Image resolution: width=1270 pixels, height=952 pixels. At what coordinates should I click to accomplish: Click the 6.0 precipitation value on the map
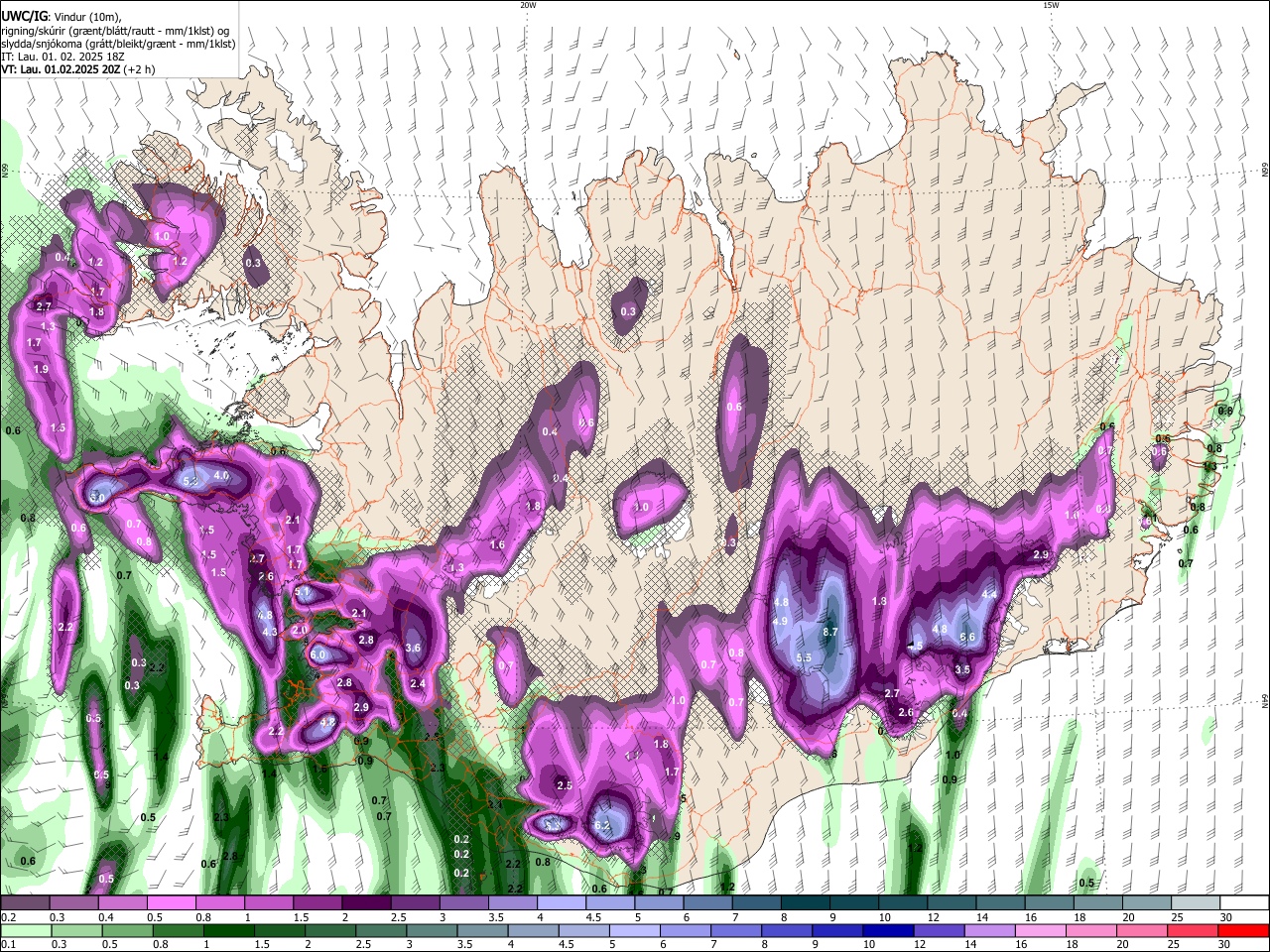pos(318,655)
